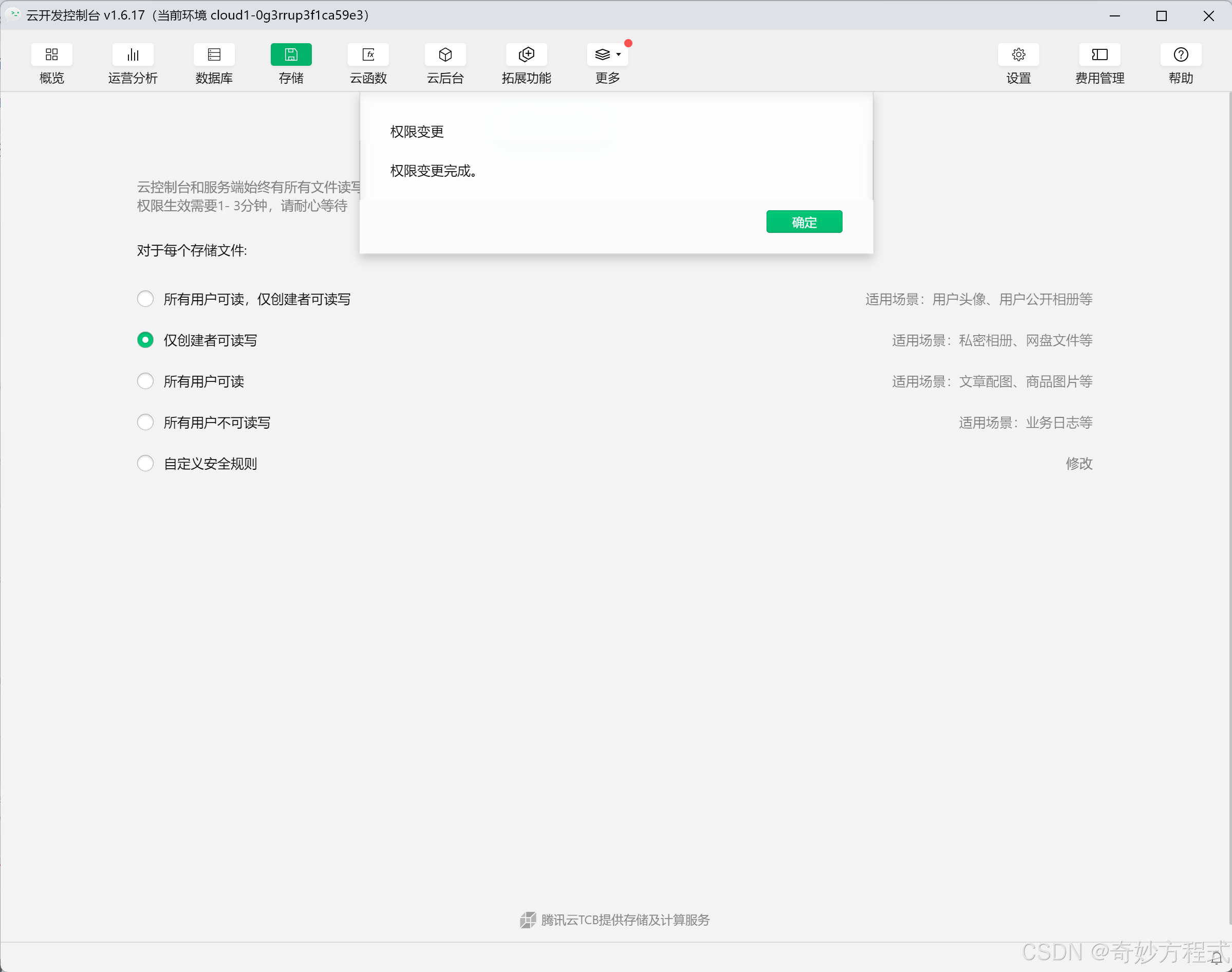
Task: Click the green 确定 confirm button
Action: click(x=804, y=222)
